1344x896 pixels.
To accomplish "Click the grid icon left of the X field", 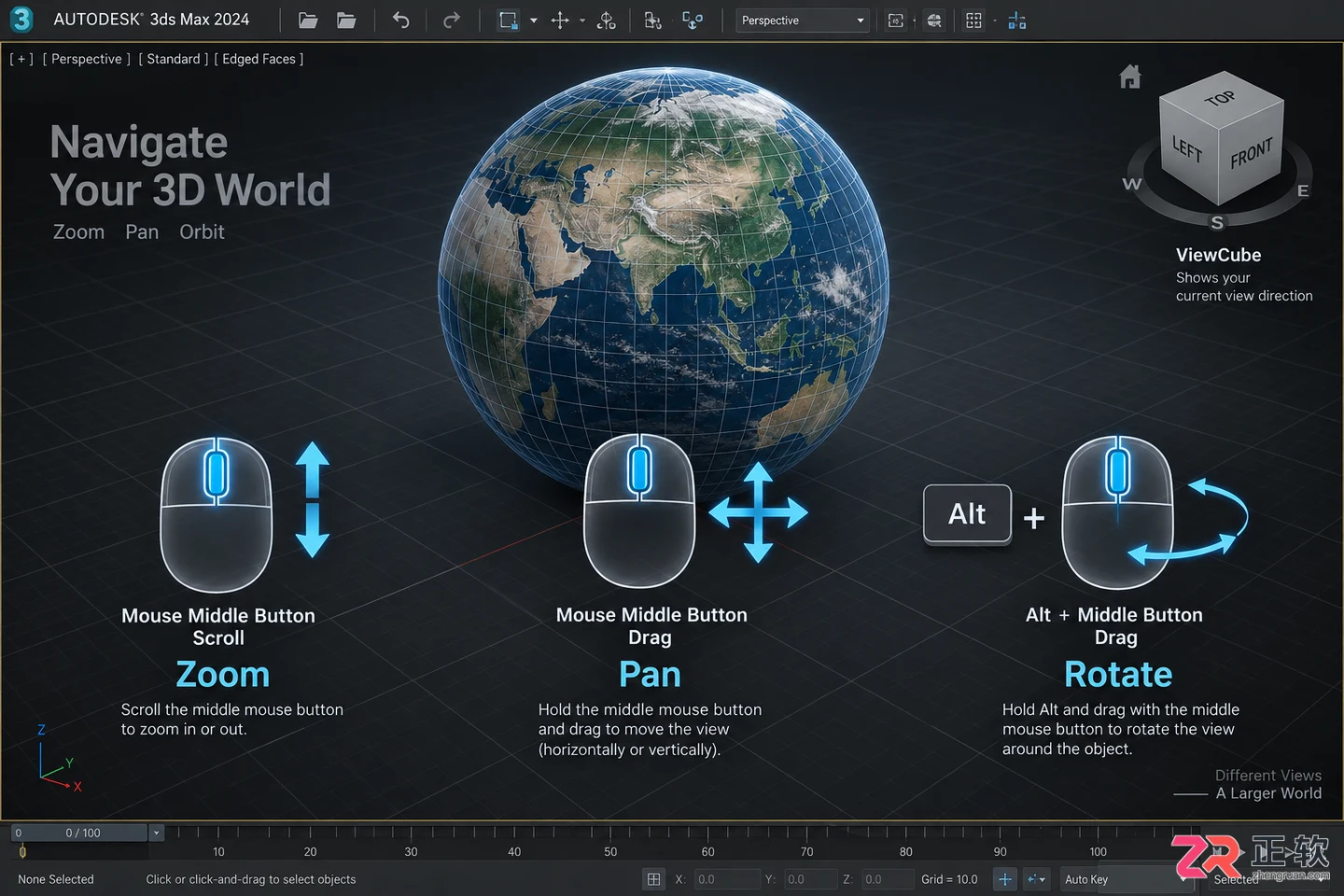I will [653, 879].
